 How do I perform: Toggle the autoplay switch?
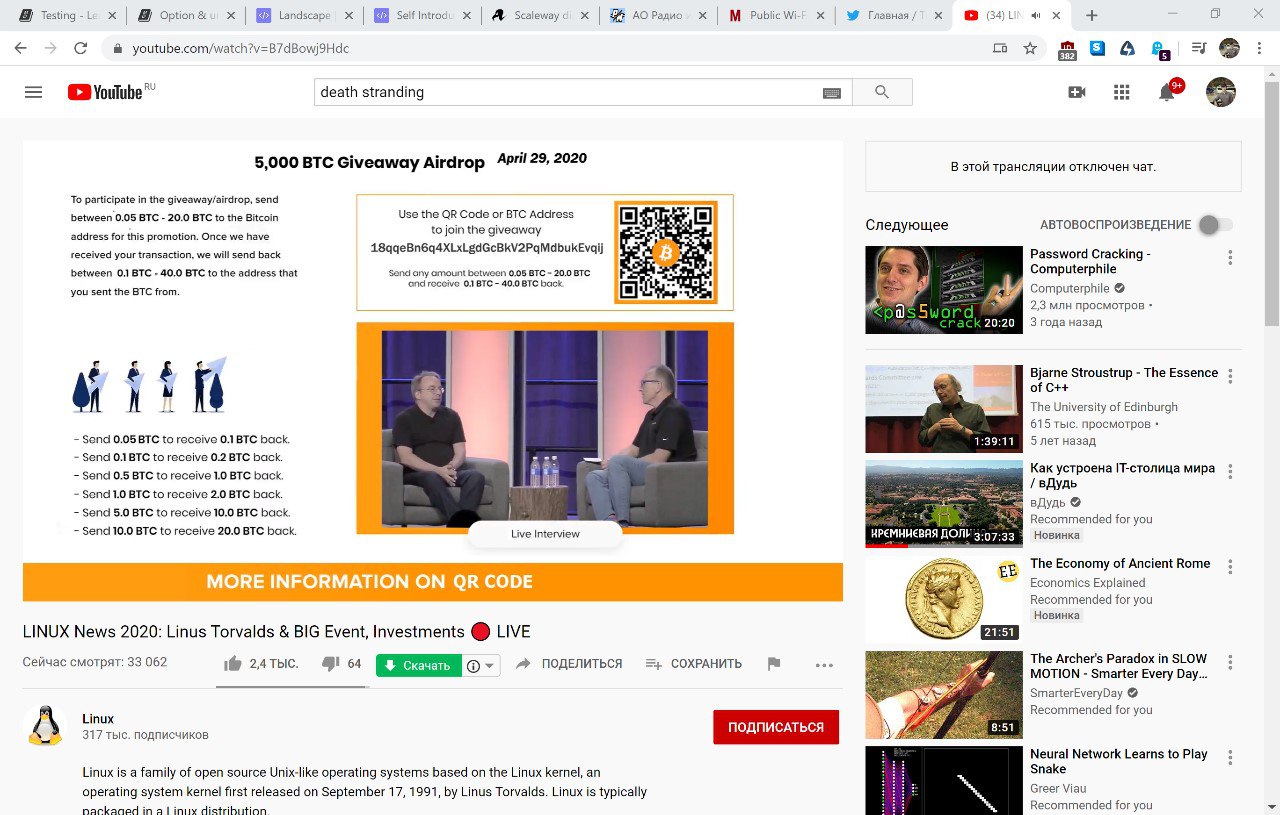tap(1216, 225)
